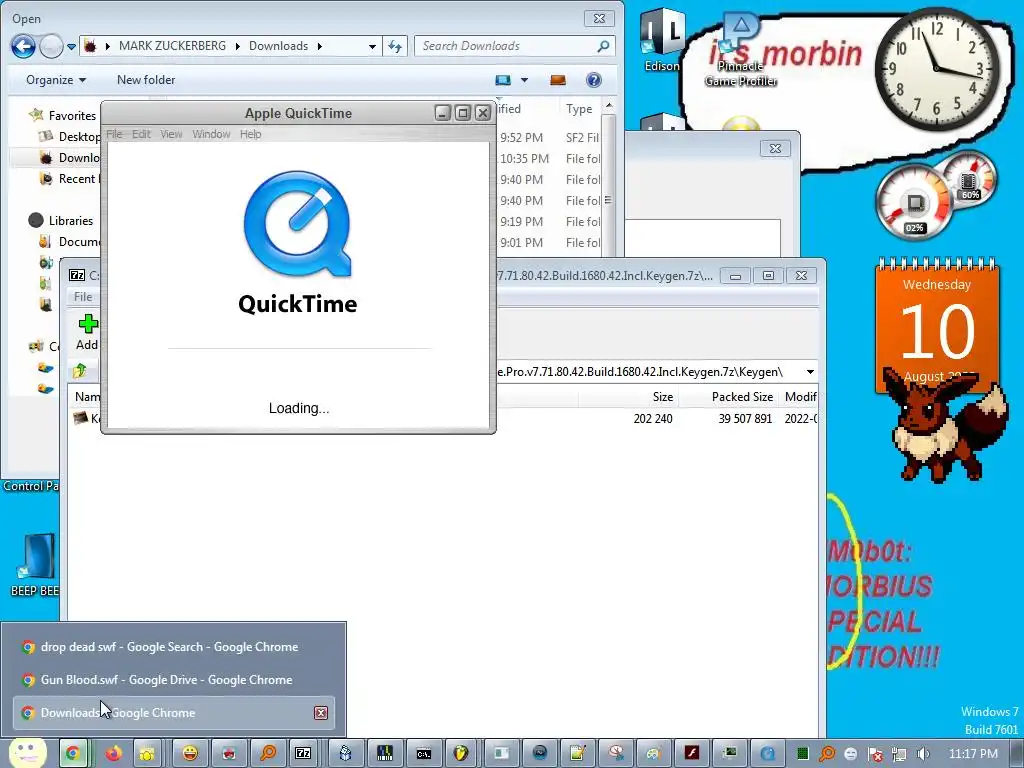
Task: Open the Command Prompt taskbar icon
Action: tap(423, 753)
